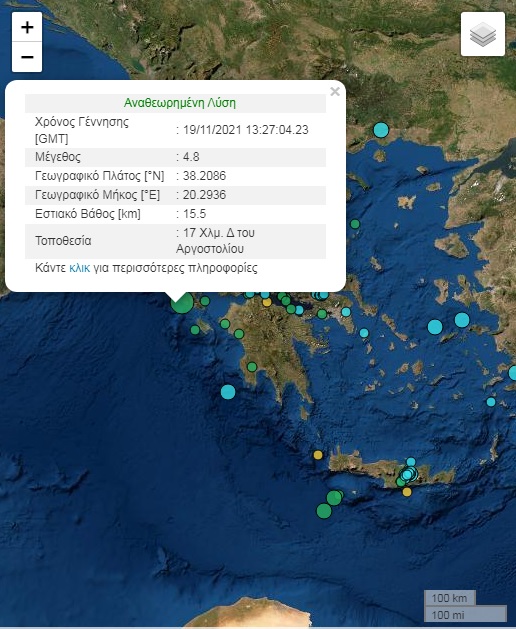516x629 pixels.
Task: Click the 'κλικ' link for more information
Action: (79, 268)
